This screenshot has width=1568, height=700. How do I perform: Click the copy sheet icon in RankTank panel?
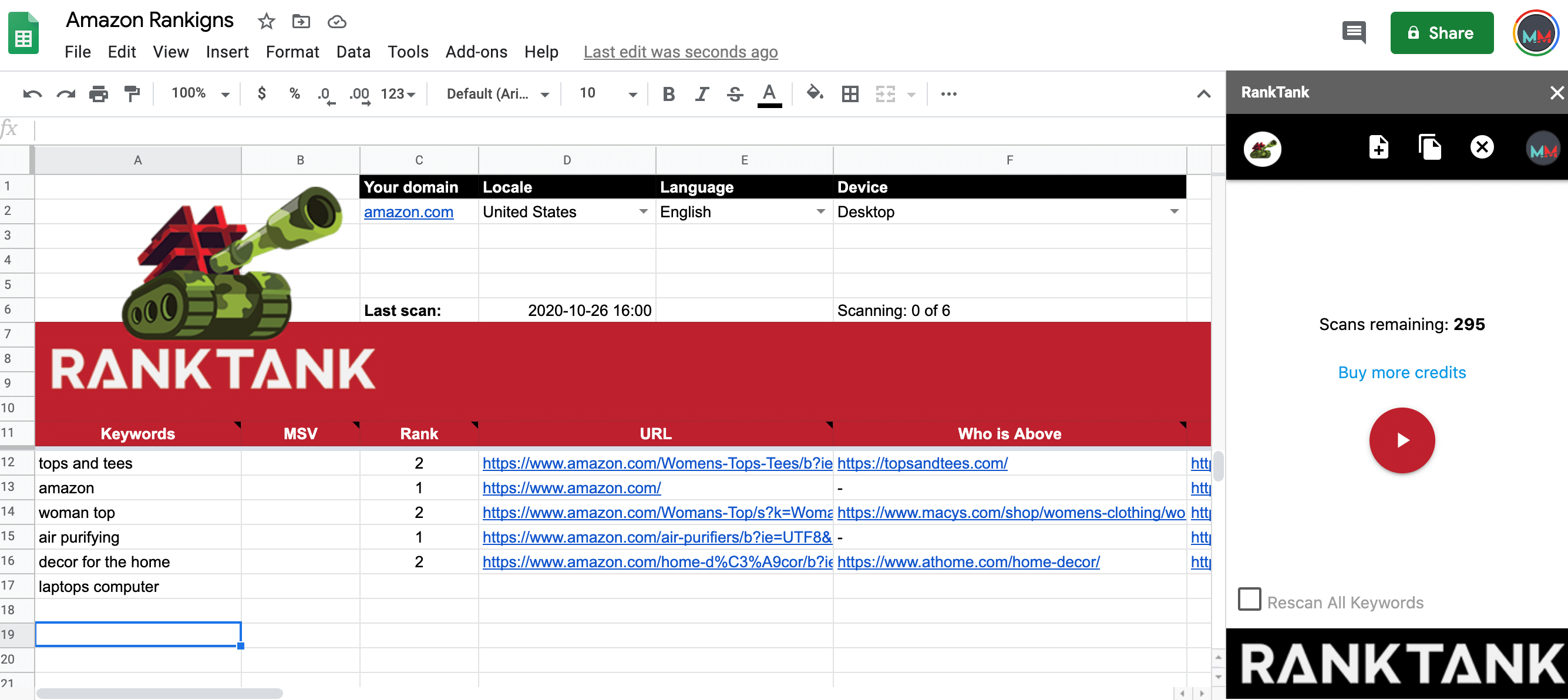click(x=1430, y=147)
